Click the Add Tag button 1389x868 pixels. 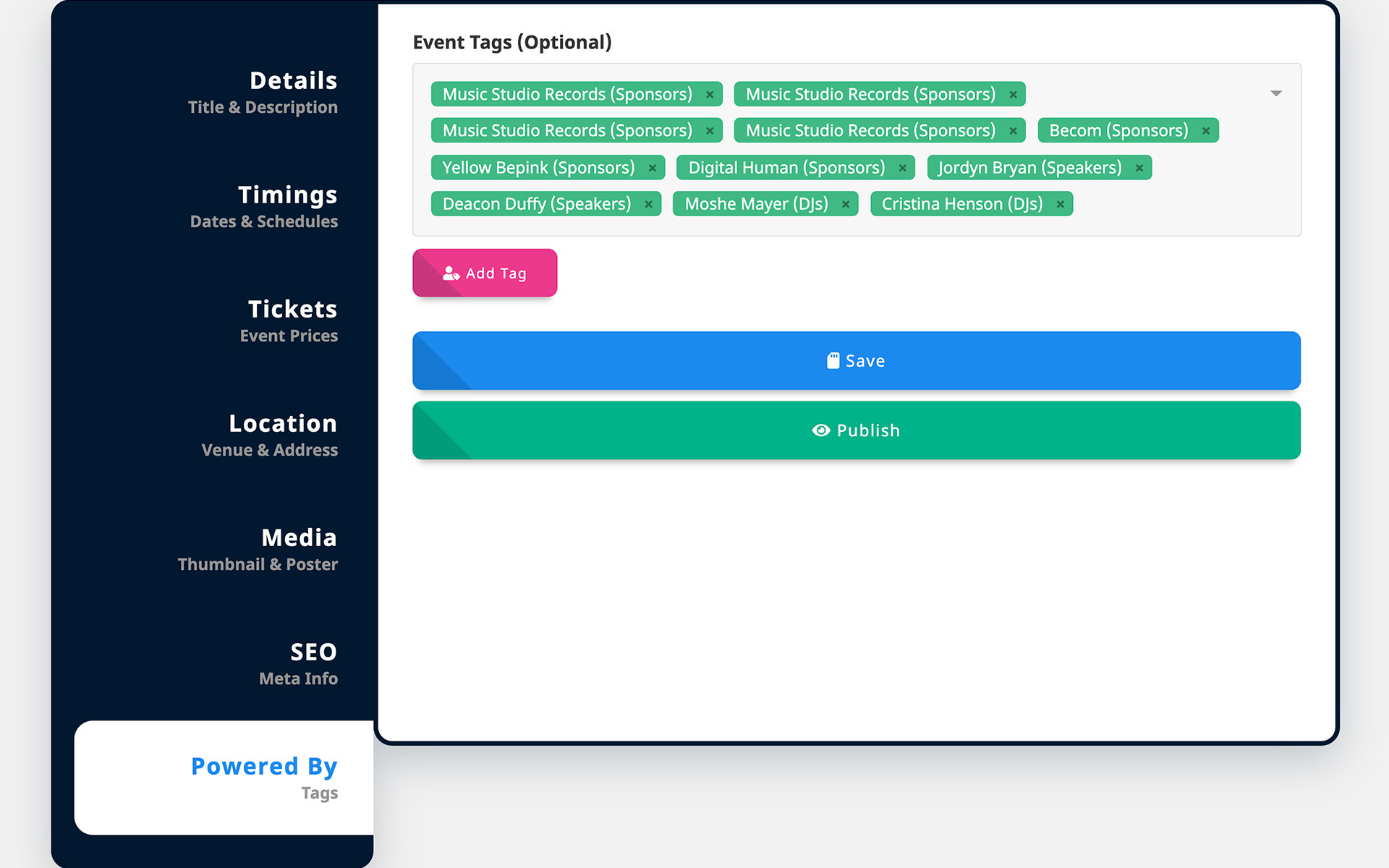pos(485,273)
